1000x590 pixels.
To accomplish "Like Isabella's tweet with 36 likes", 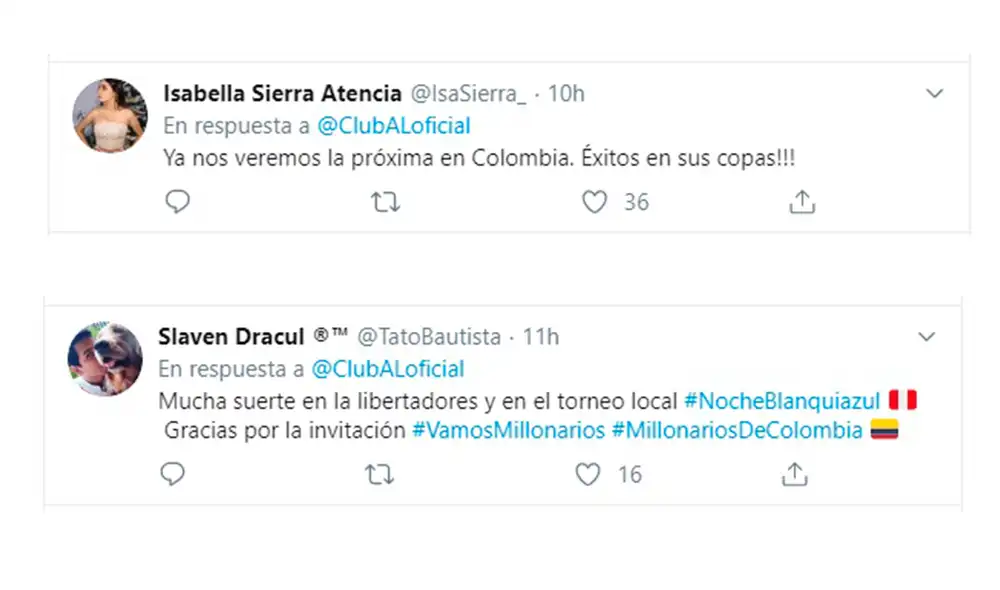I will 594,201.
